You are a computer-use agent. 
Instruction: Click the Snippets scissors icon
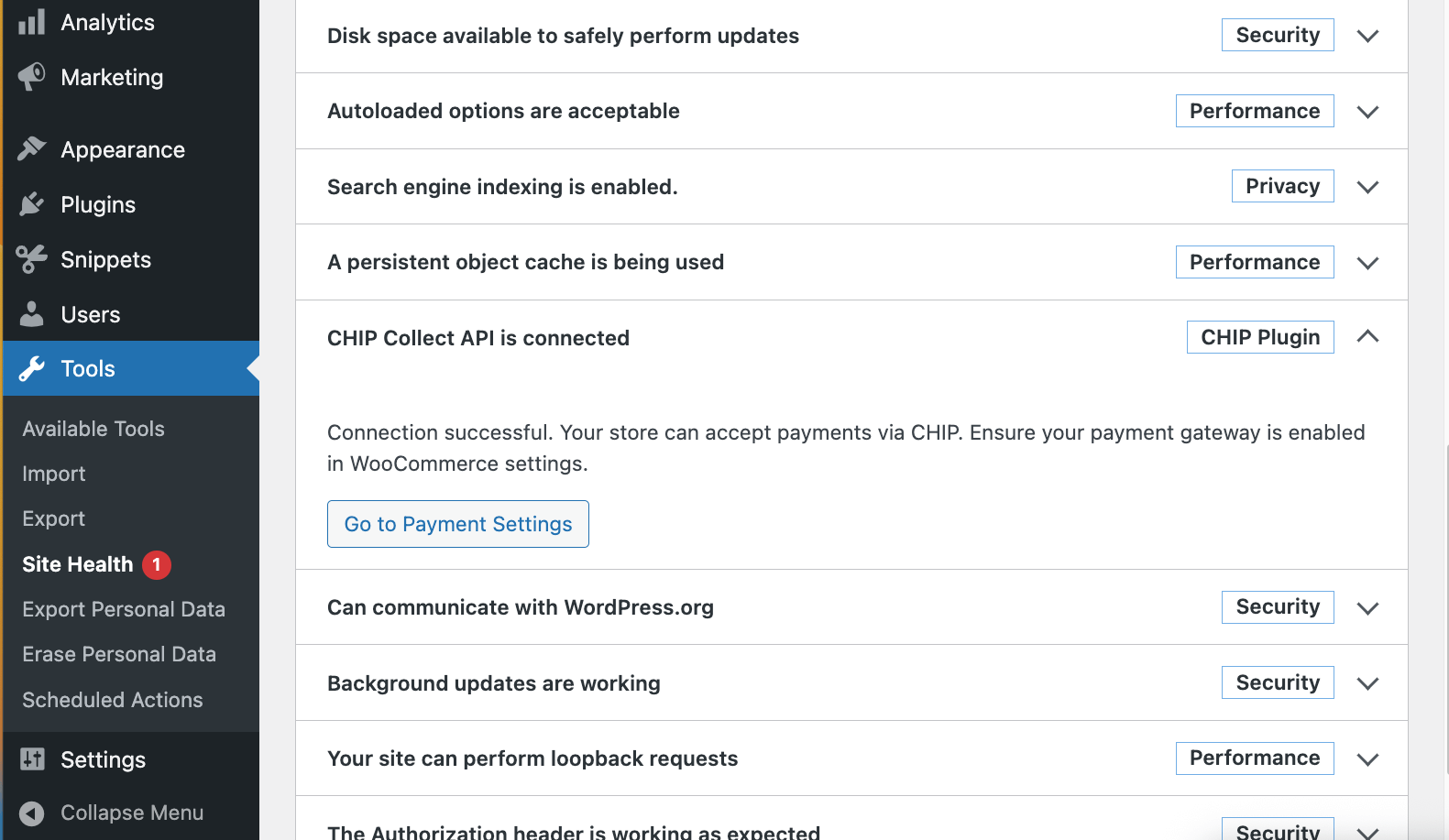(x=31, y=259)
